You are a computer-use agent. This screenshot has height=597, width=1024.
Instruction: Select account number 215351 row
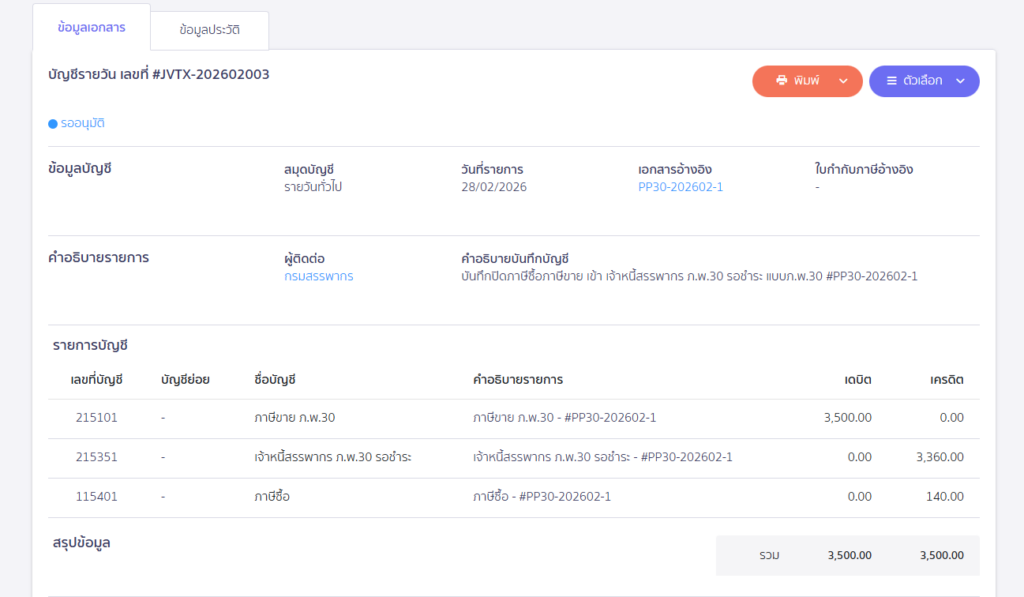pos(96,457)
